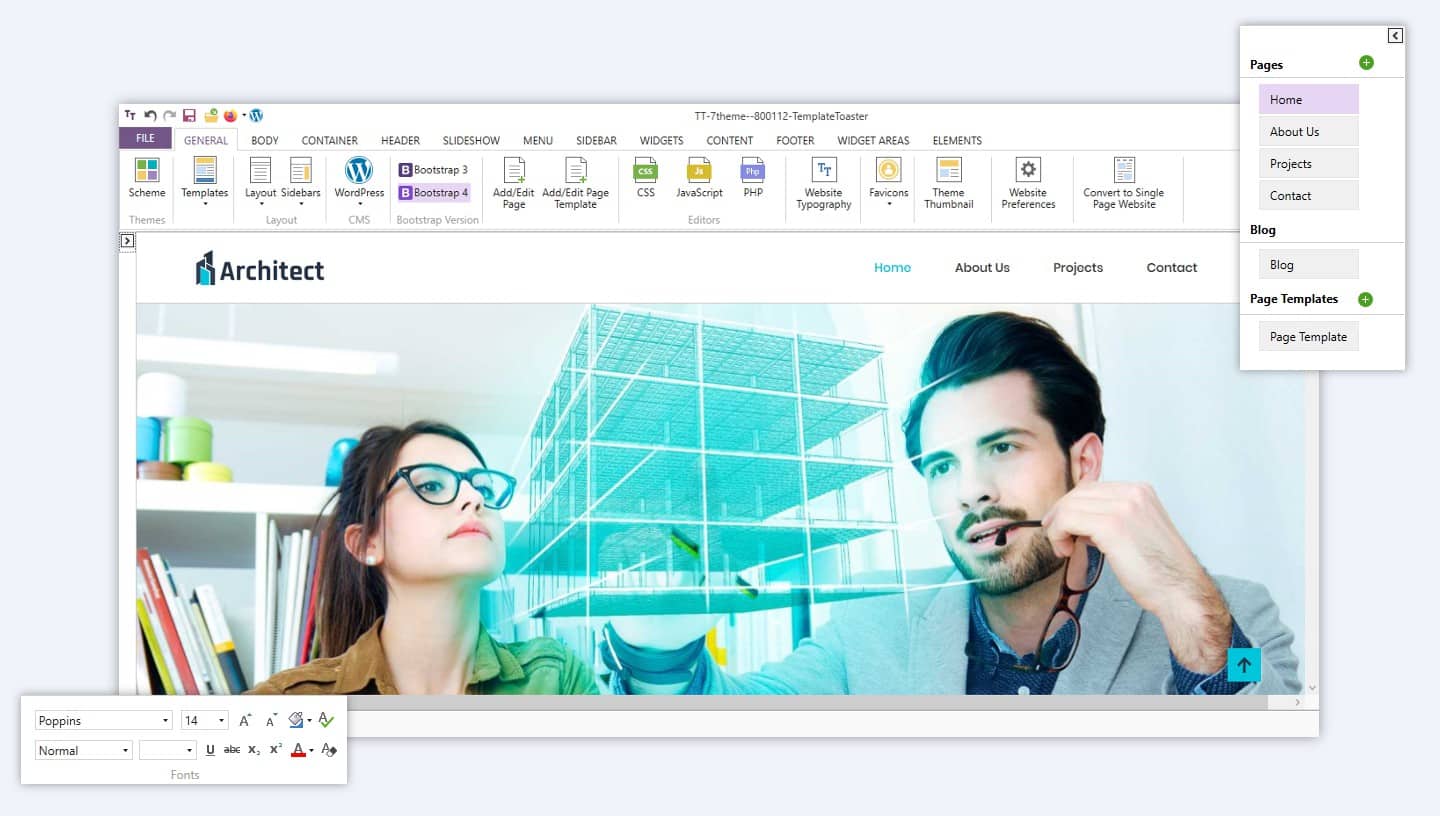Click the WordPress CMS icon

click(358, 171)
